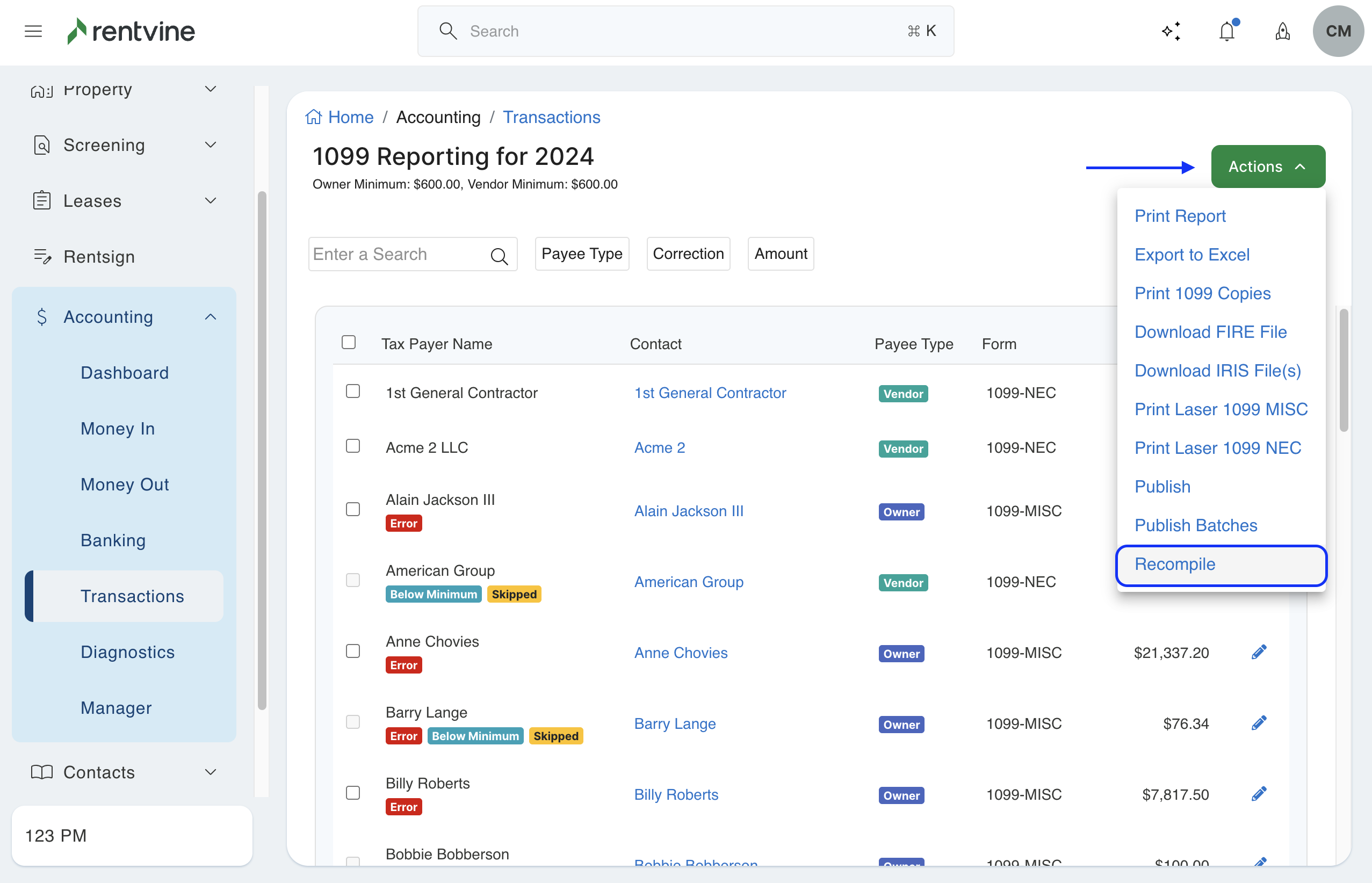
Task: Open the CM user avatar
Action: pos(1338,31)
